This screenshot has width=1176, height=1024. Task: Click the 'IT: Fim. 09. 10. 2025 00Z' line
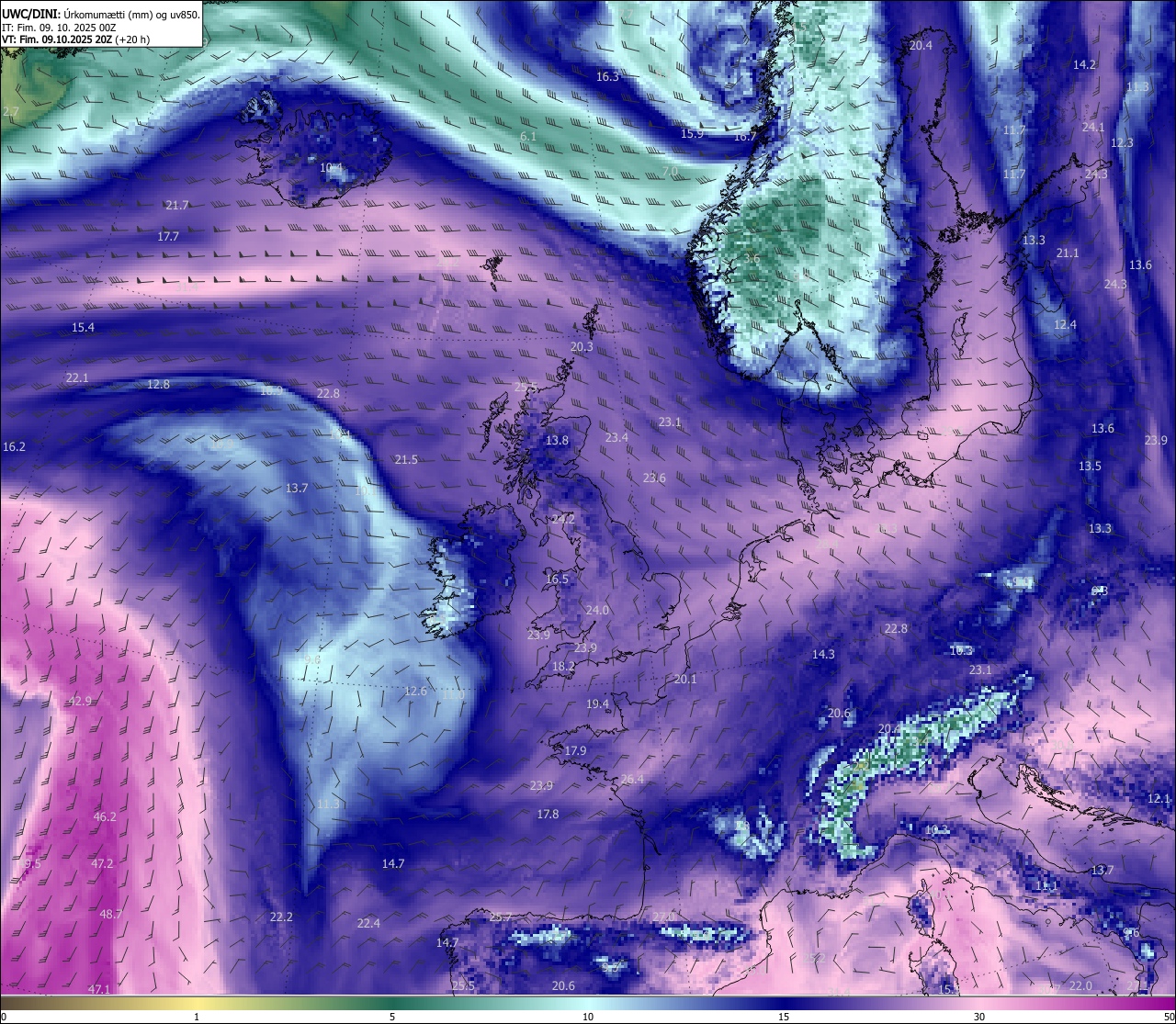pyautogui.click(x=59, y=28)
